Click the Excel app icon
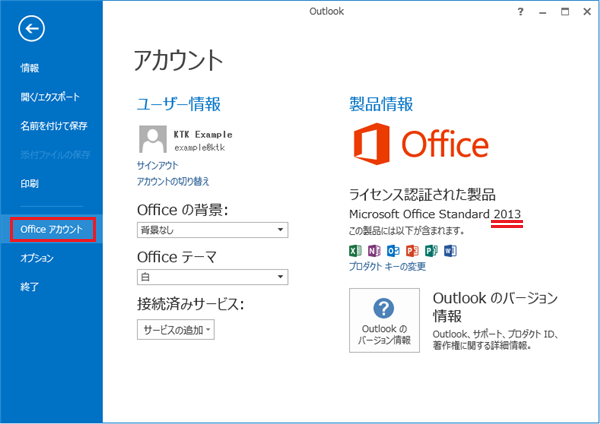This screenshot has height=424, width=600. click(x=355, y=251)
